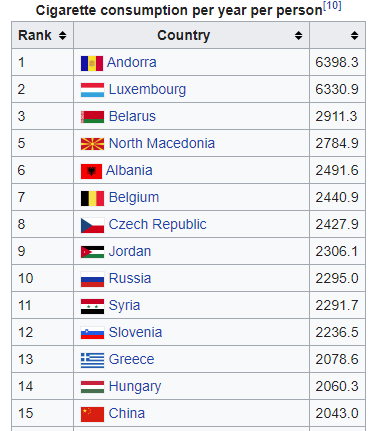The image size is (375, 431).
Task: Open the Belarus country link
Action: [132, 116]
